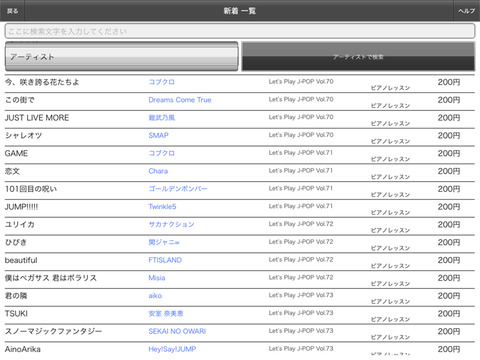Click ピアノレッスン label in JUMP!!!!! row
This screenshot has width=480, height=360.
[390, 212]
